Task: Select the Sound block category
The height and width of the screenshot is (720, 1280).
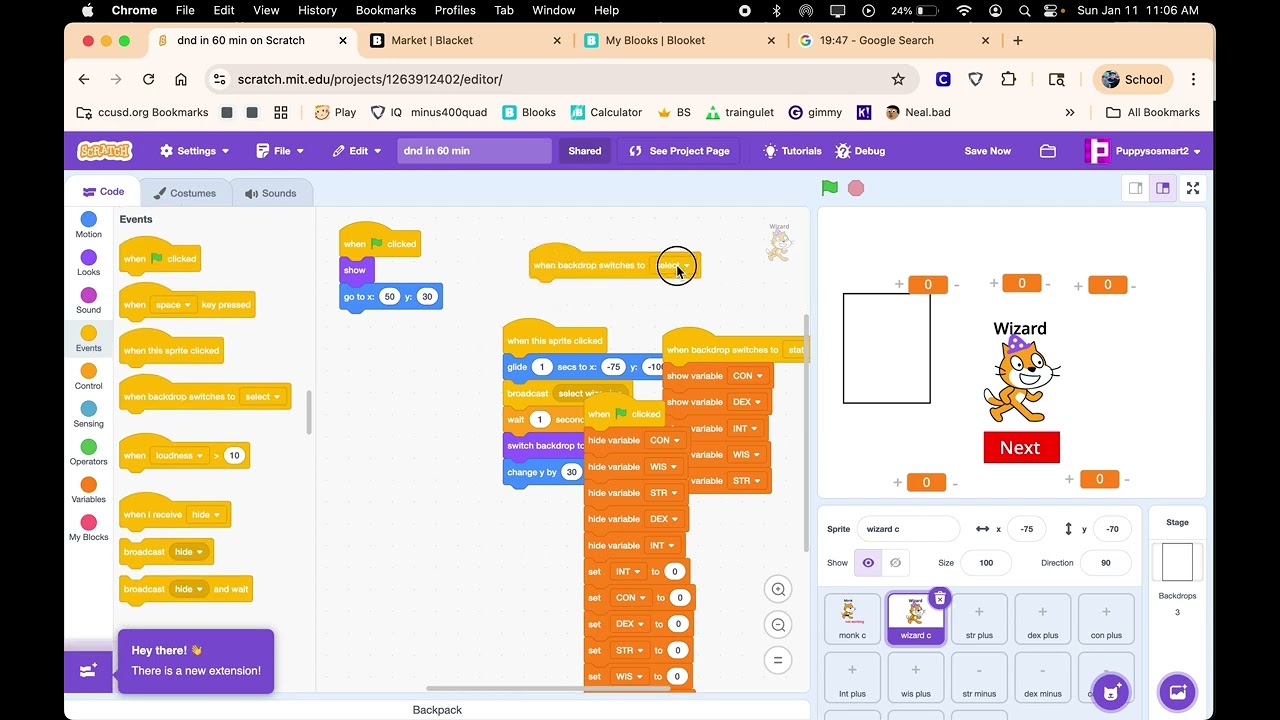Action: point(88,301)
